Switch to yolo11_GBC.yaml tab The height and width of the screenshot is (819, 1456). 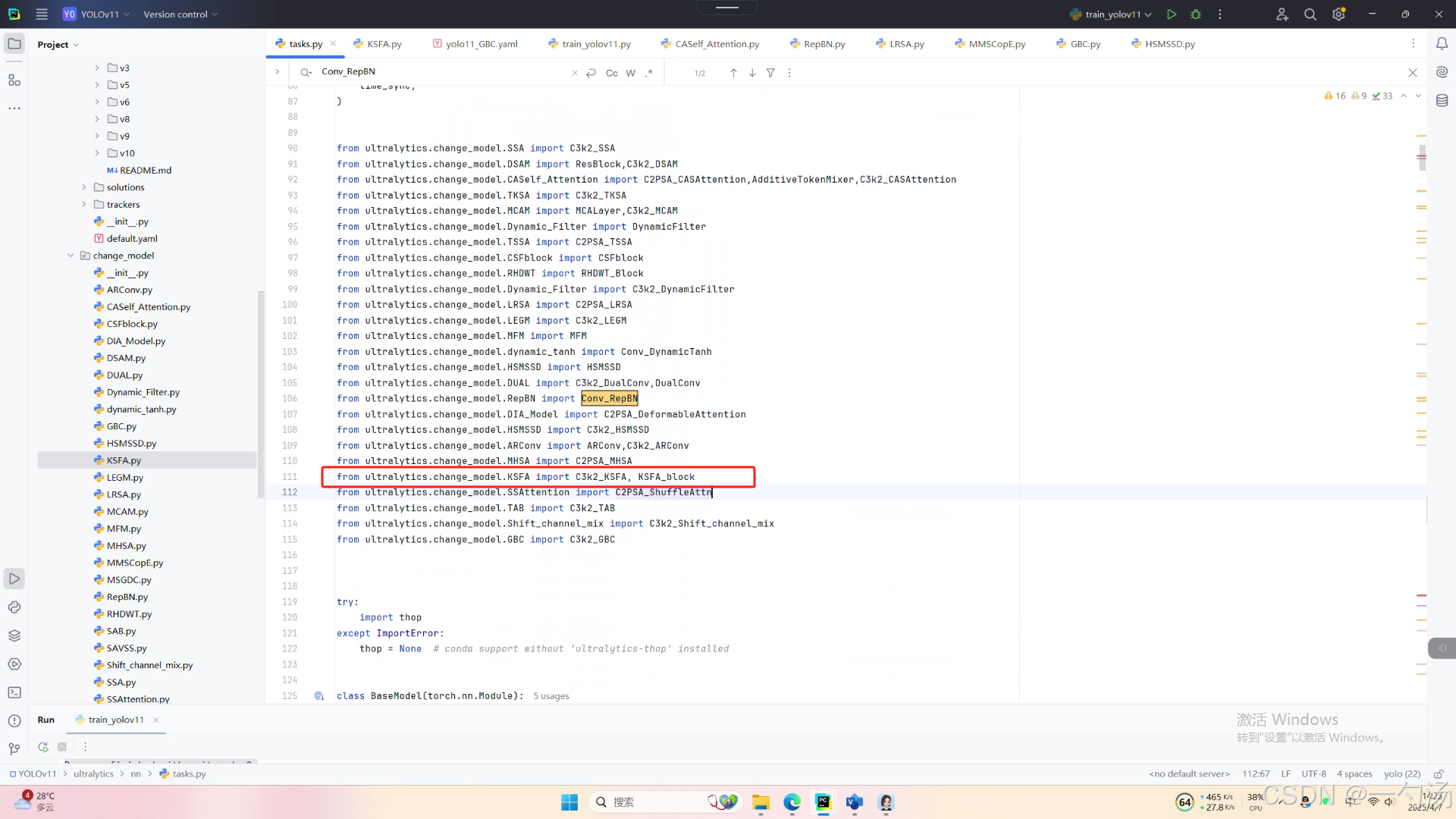[x=481, y=44]
